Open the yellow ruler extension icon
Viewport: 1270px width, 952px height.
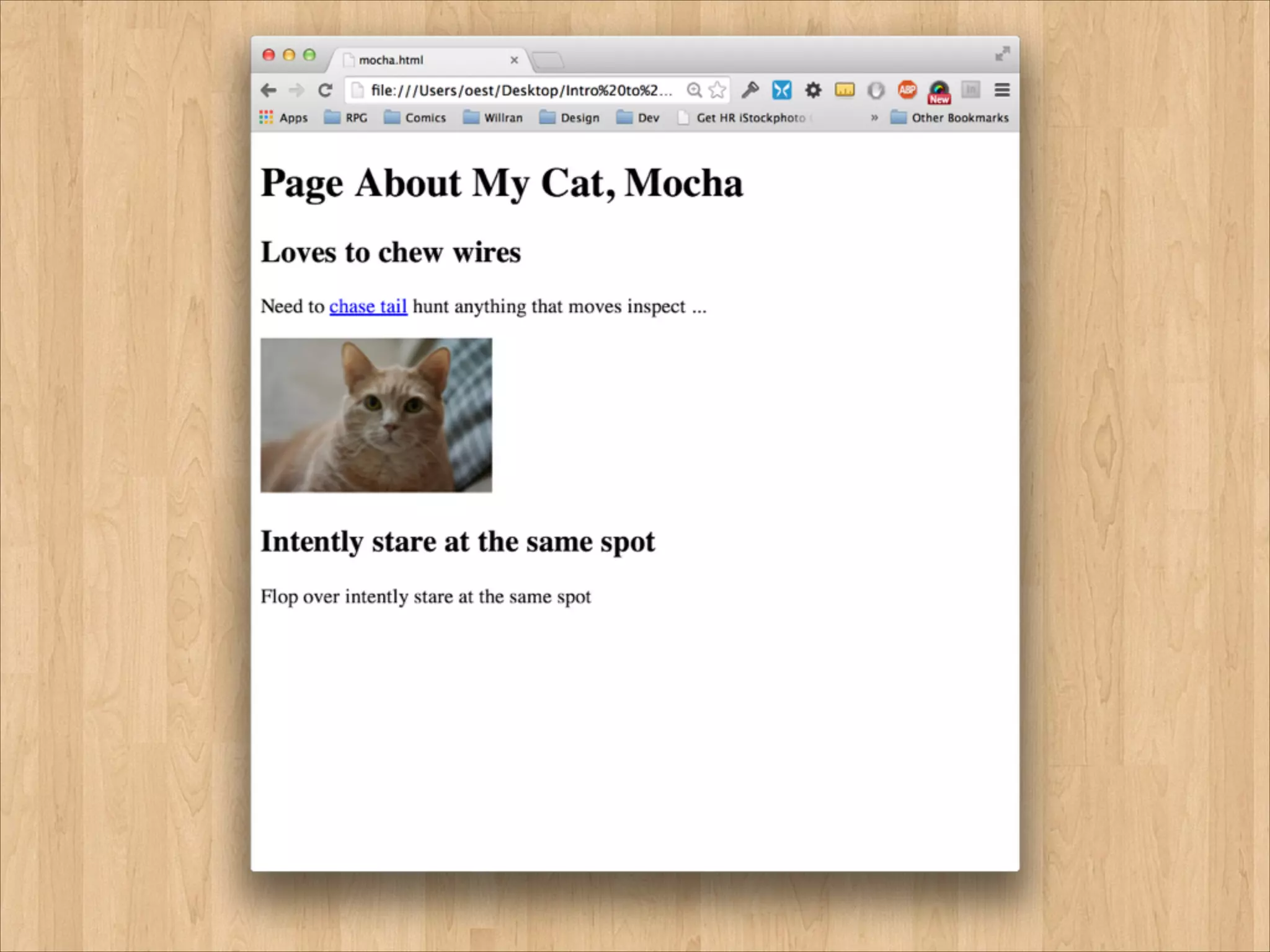pos(845,90)
